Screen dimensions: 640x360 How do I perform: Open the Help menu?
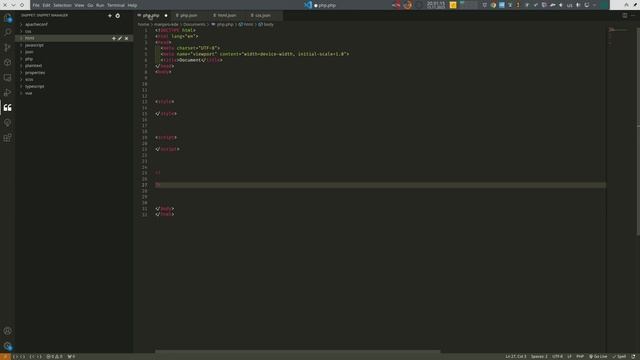tap(132, 5)
